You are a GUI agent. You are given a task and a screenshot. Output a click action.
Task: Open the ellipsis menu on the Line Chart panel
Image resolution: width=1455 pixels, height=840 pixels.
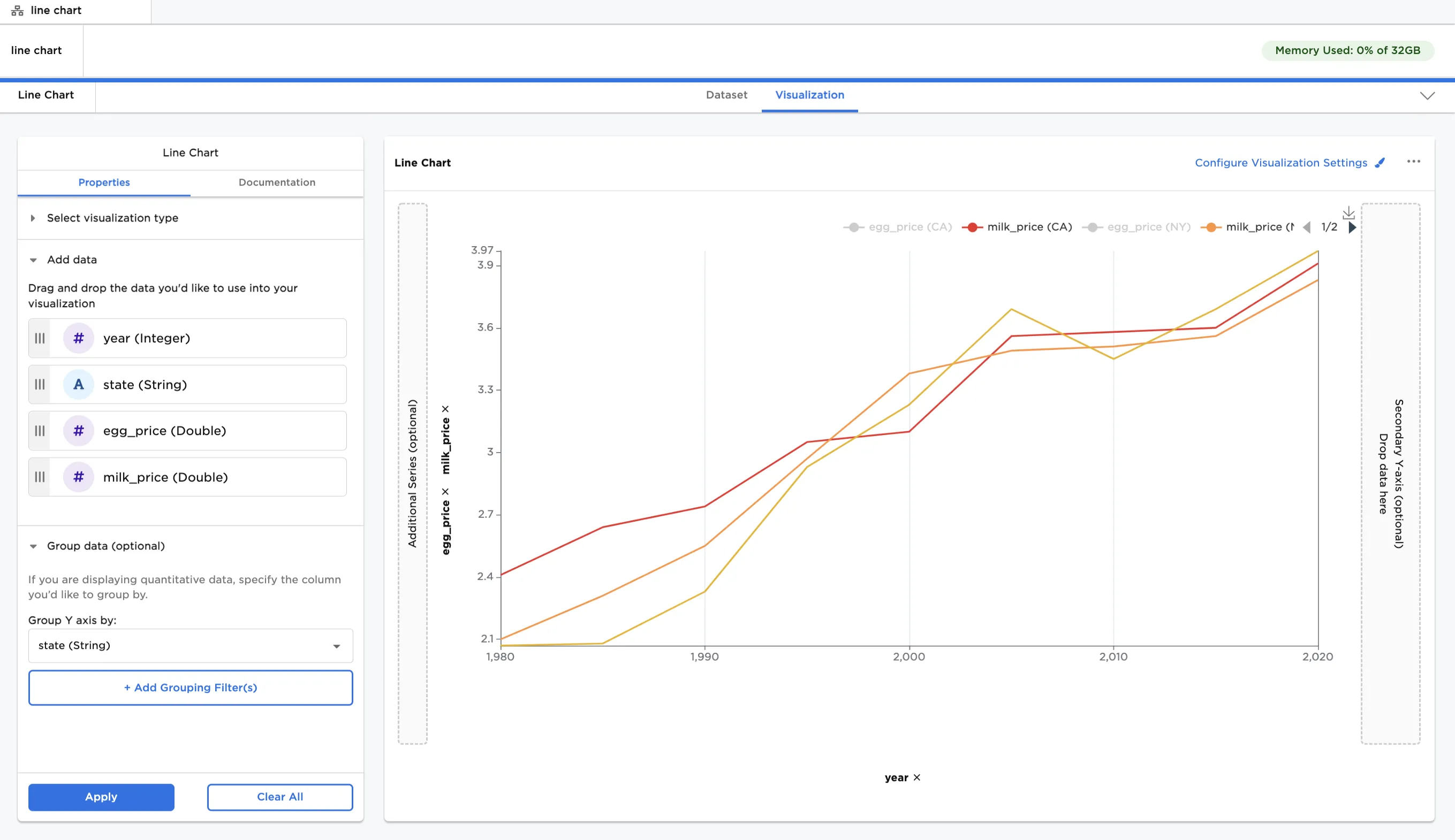coord(1413,162)
